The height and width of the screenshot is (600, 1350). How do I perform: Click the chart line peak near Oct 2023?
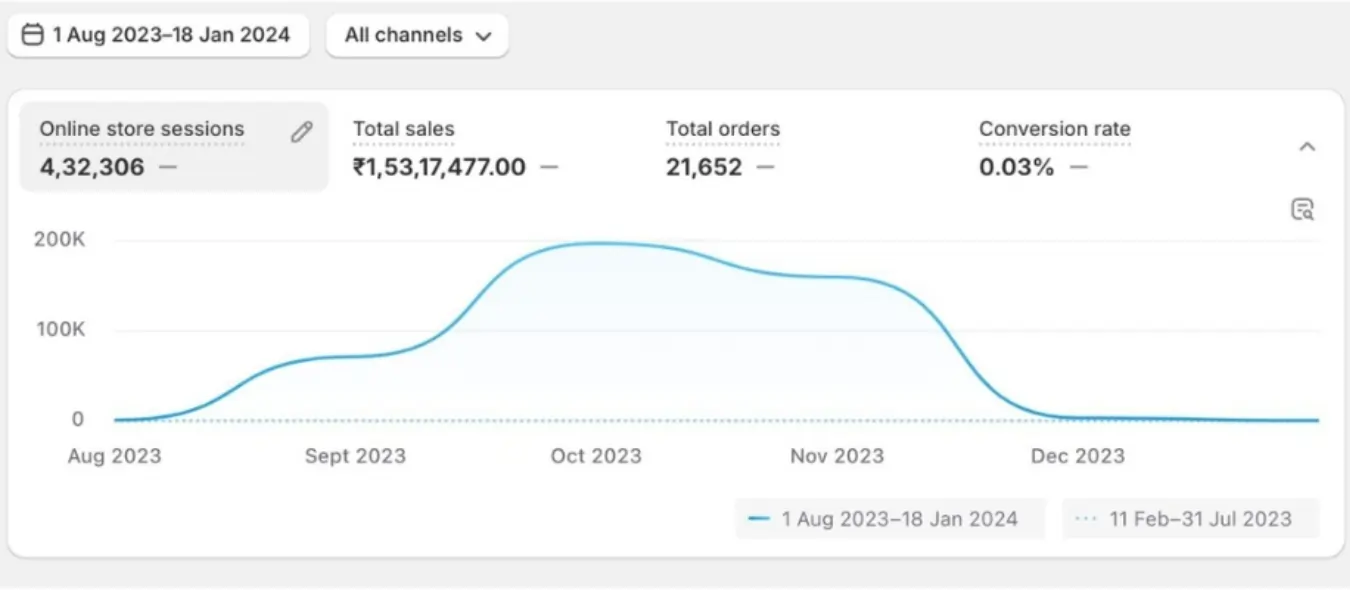click(596, 243)
